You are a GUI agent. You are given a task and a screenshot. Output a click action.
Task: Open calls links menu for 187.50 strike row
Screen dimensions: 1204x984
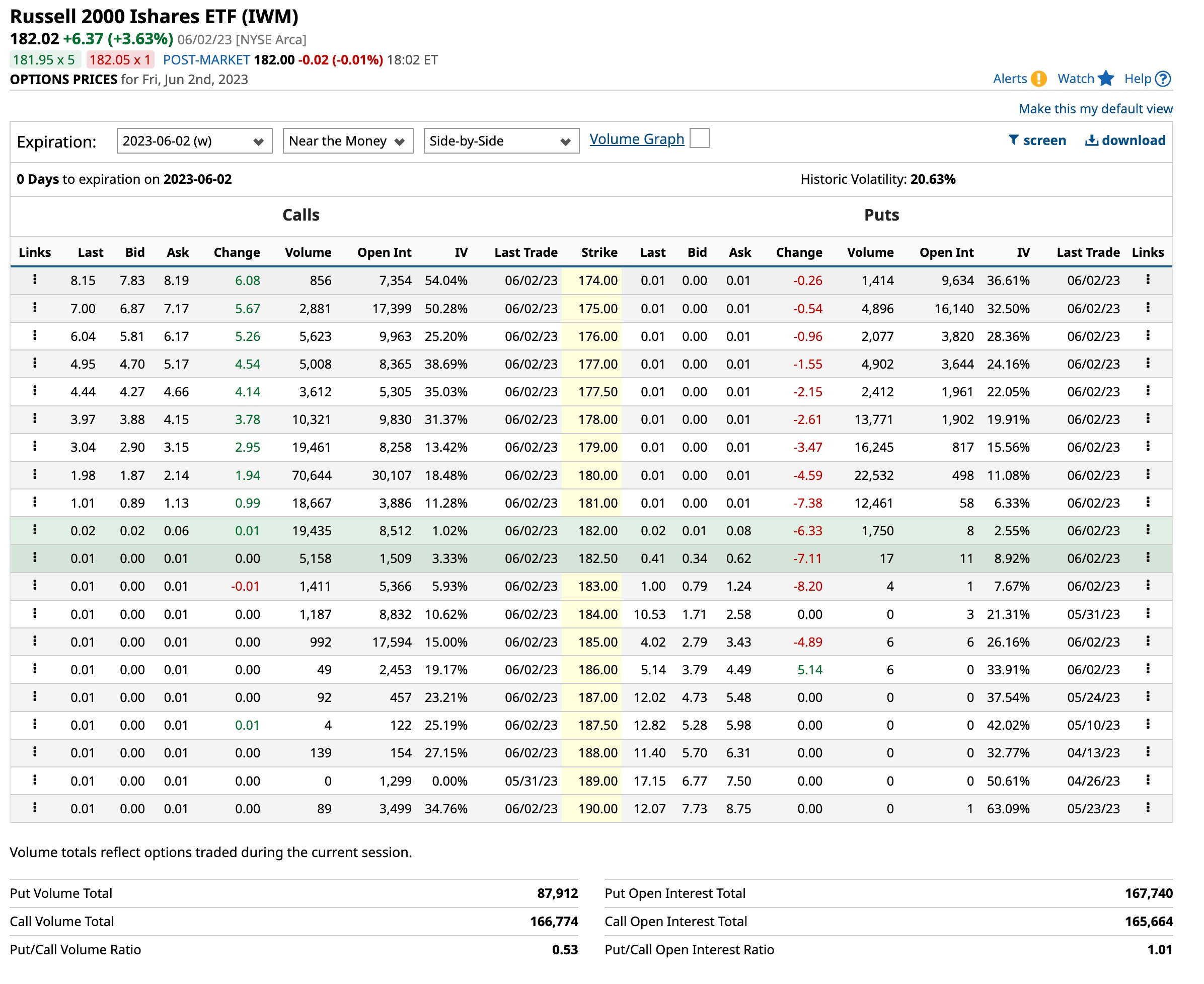[x=35, y=724]
